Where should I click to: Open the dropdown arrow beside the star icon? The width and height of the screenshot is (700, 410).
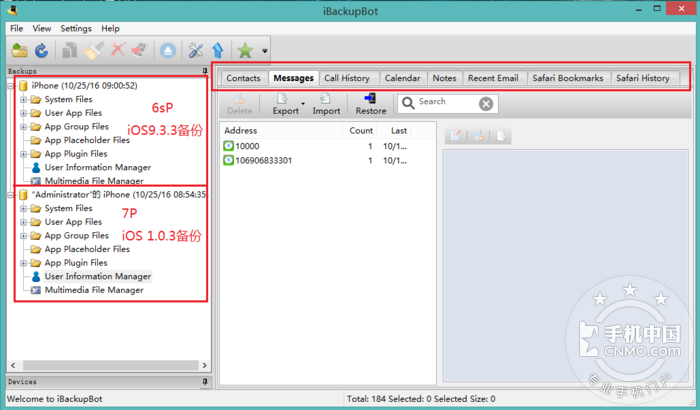point(264,51)
